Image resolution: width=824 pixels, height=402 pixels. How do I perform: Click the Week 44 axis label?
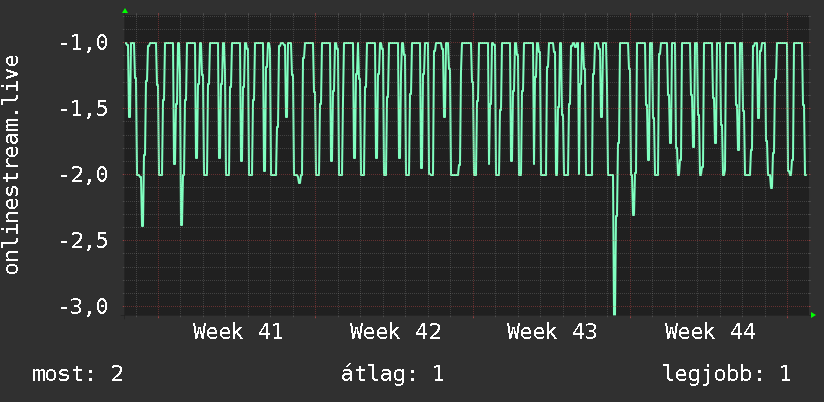[710, 332]
